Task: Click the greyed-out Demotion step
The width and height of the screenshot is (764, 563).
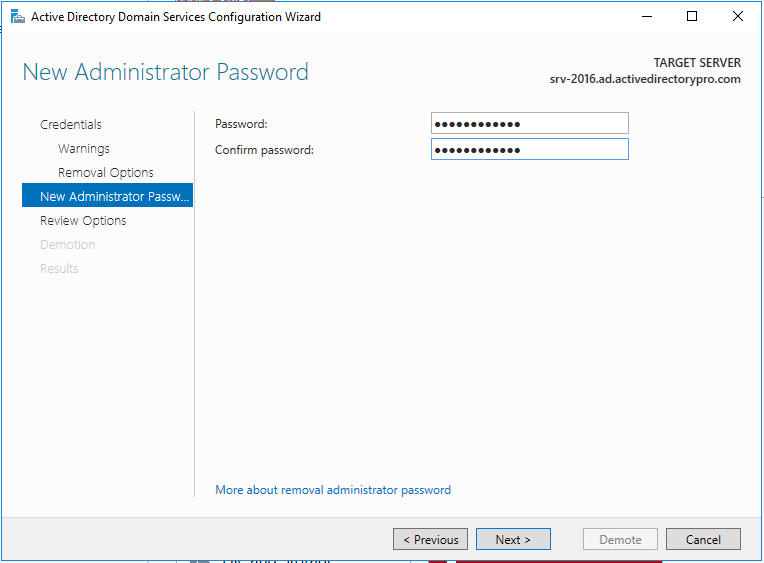Action: click(67, 244)
